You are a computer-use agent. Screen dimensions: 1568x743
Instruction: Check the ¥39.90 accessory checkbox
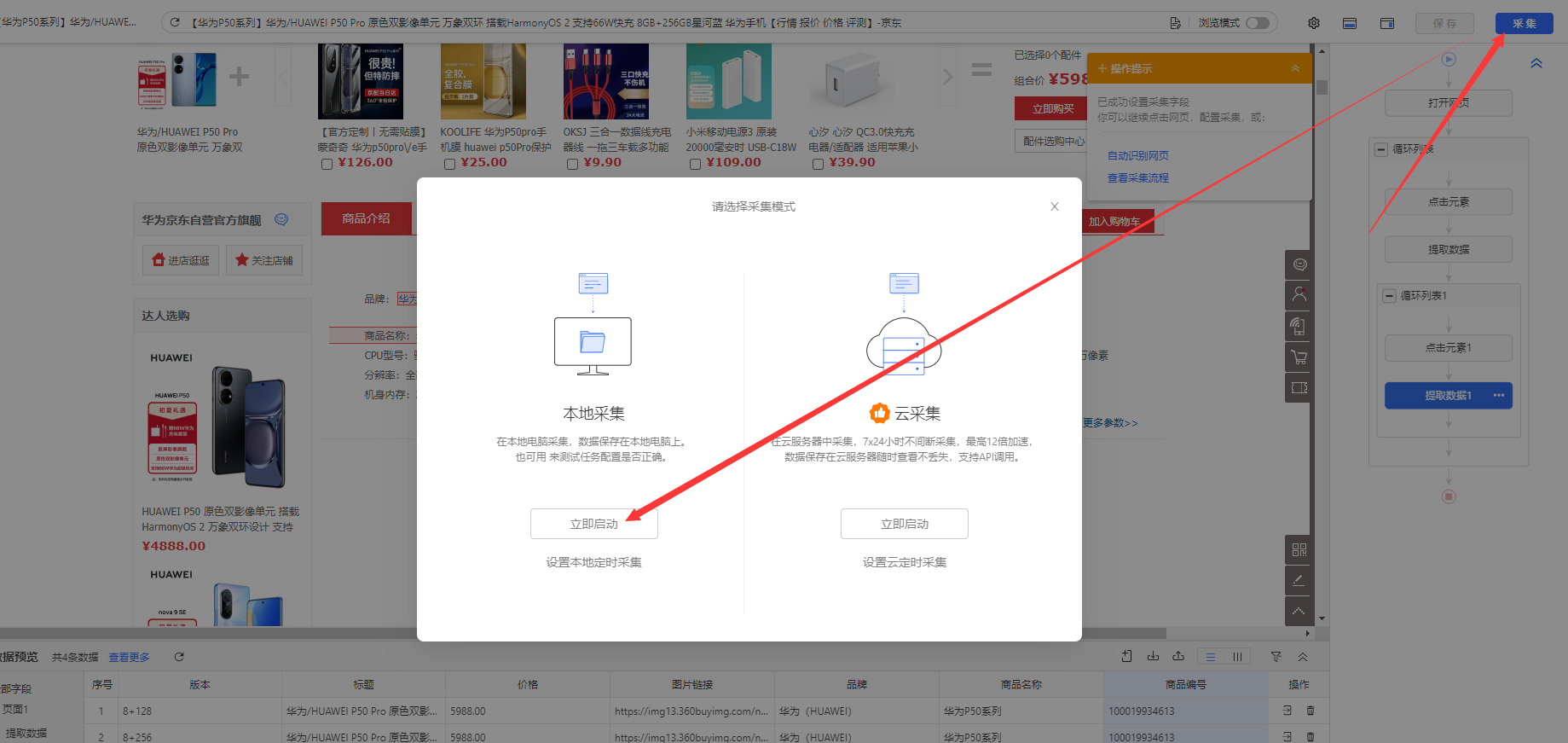818,164
